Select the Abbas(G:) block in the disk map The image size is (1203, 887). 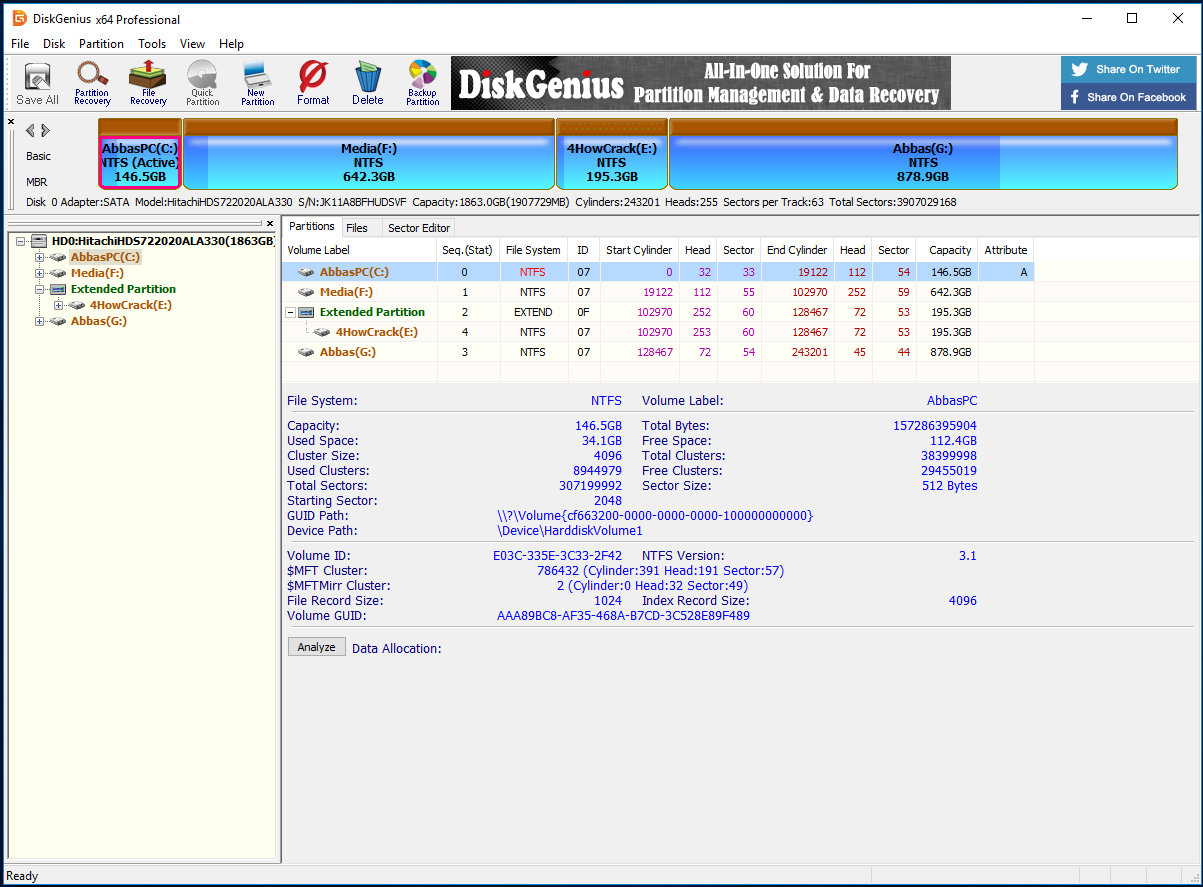pyautogui.click(x=923, y=153)
